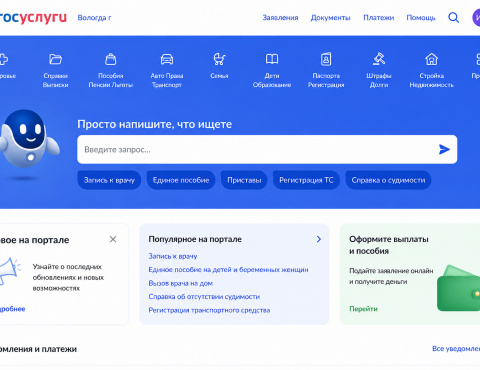Expand Популярное на портале with chevron arrow
Viewport: 480px width, 370px height.
319,239
